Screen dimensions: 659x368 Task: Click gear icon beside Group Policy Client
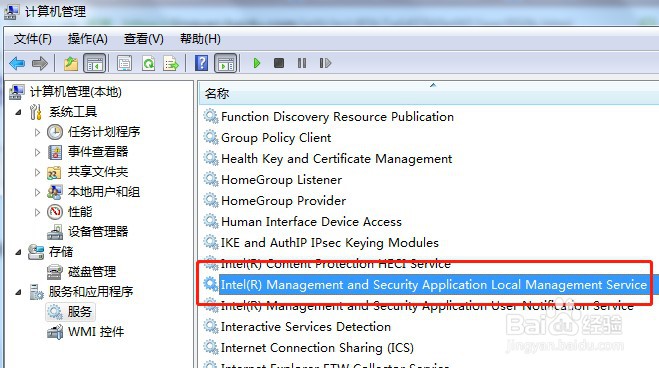[x=211, y=137]
